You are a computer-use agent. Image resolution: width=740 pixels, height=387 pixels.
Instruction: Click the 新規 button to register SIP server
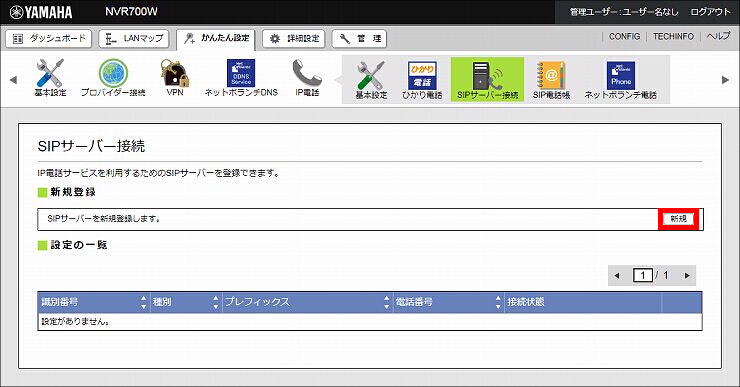pos(678,219)
